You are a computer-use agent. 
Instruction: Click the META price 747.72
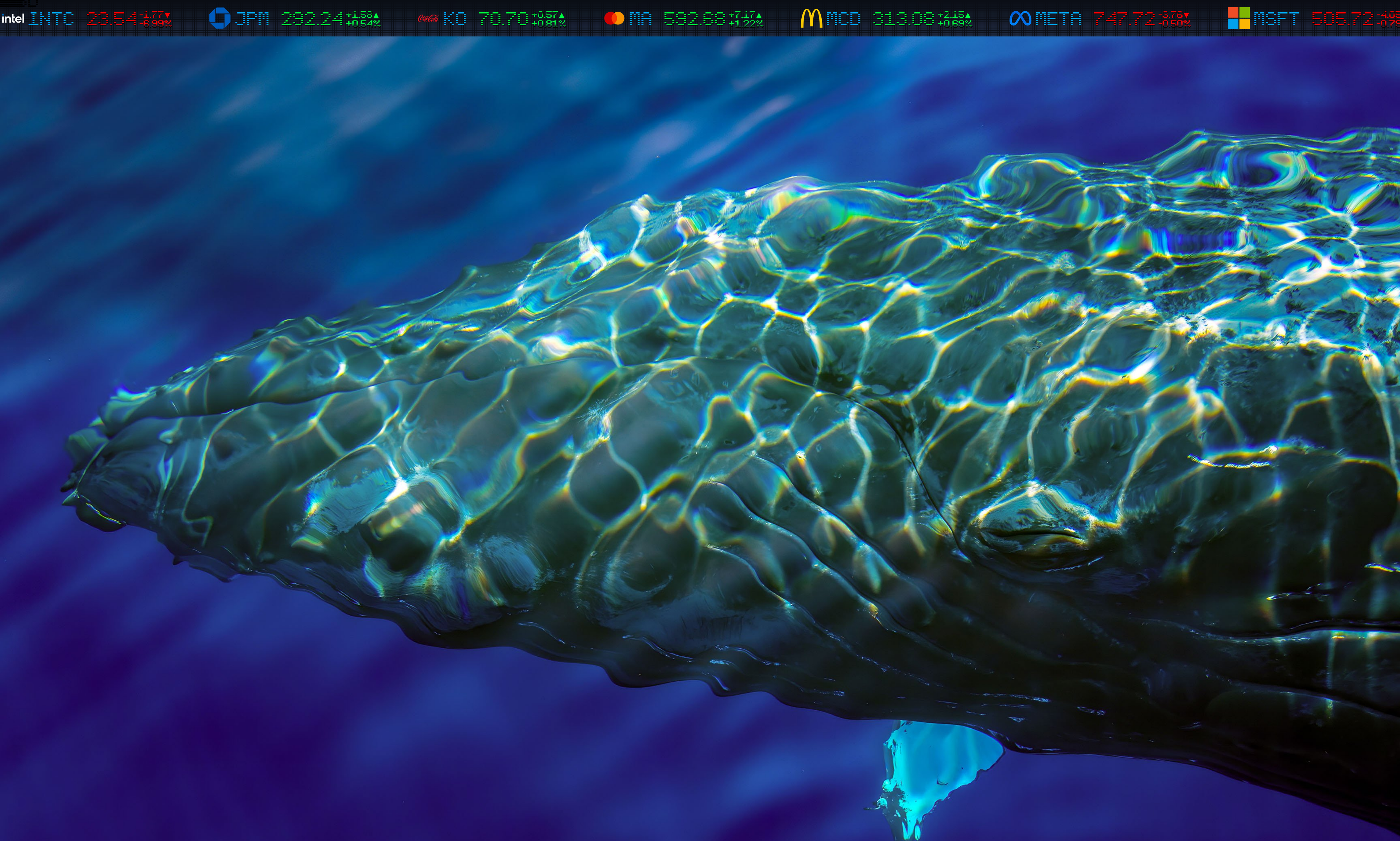(x=1124, y=19)
